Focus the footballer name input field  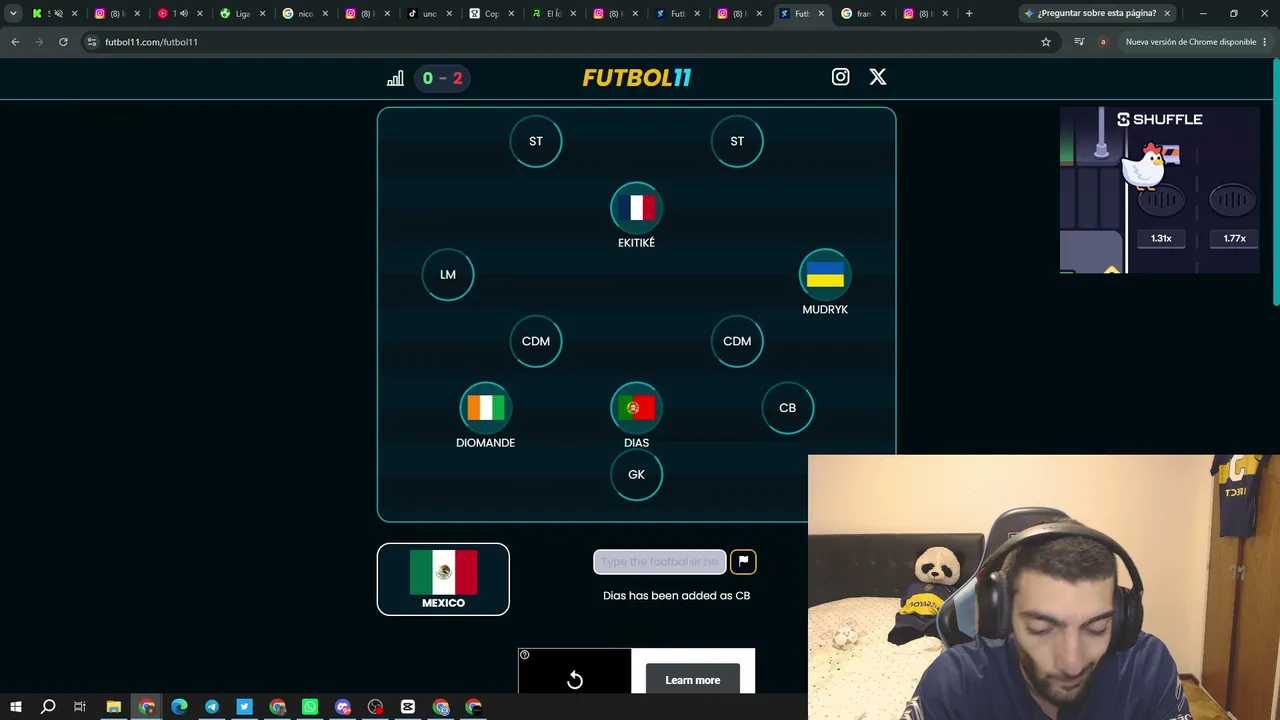point(660,562)
